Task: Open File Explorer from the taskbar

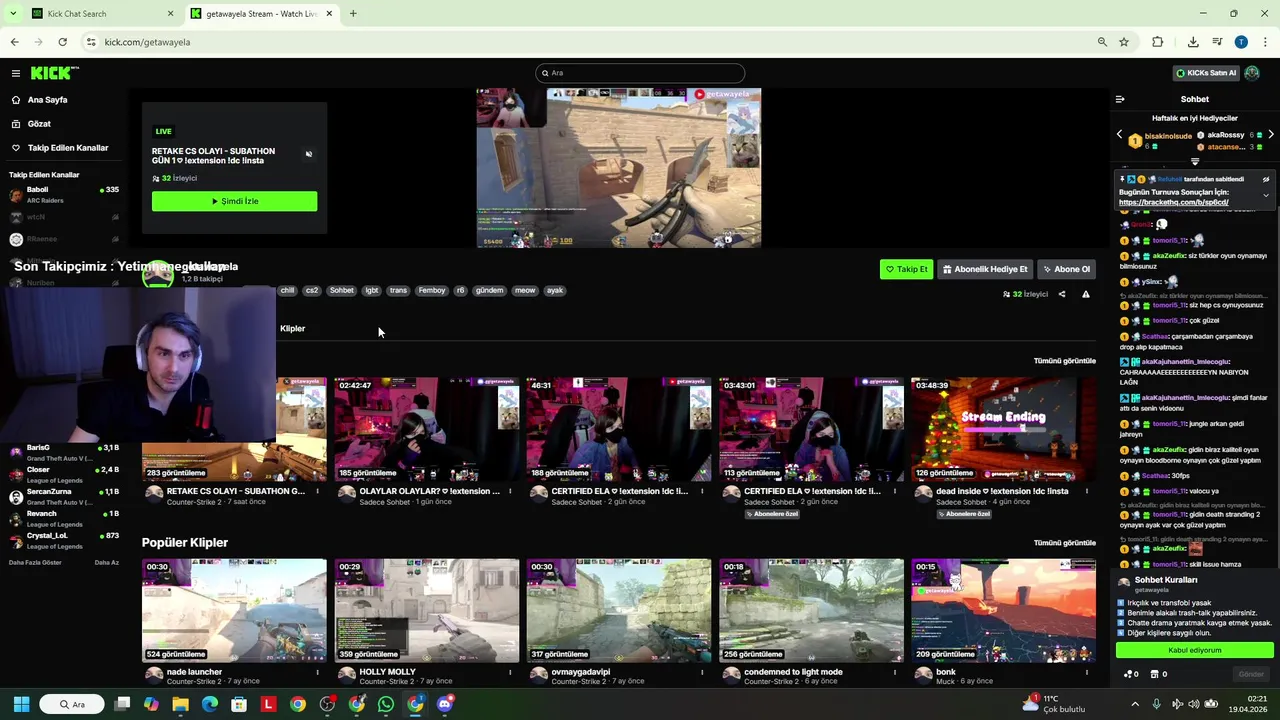Action: pos(180,704)
